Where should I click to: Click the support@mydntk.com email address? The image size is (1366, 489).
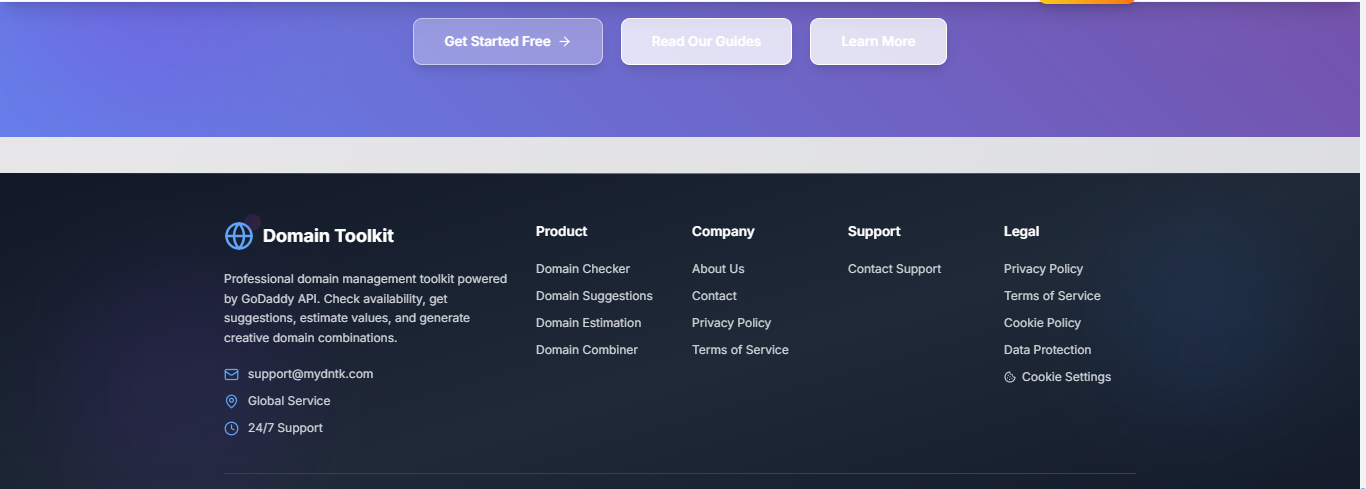[x=310, y=374]
